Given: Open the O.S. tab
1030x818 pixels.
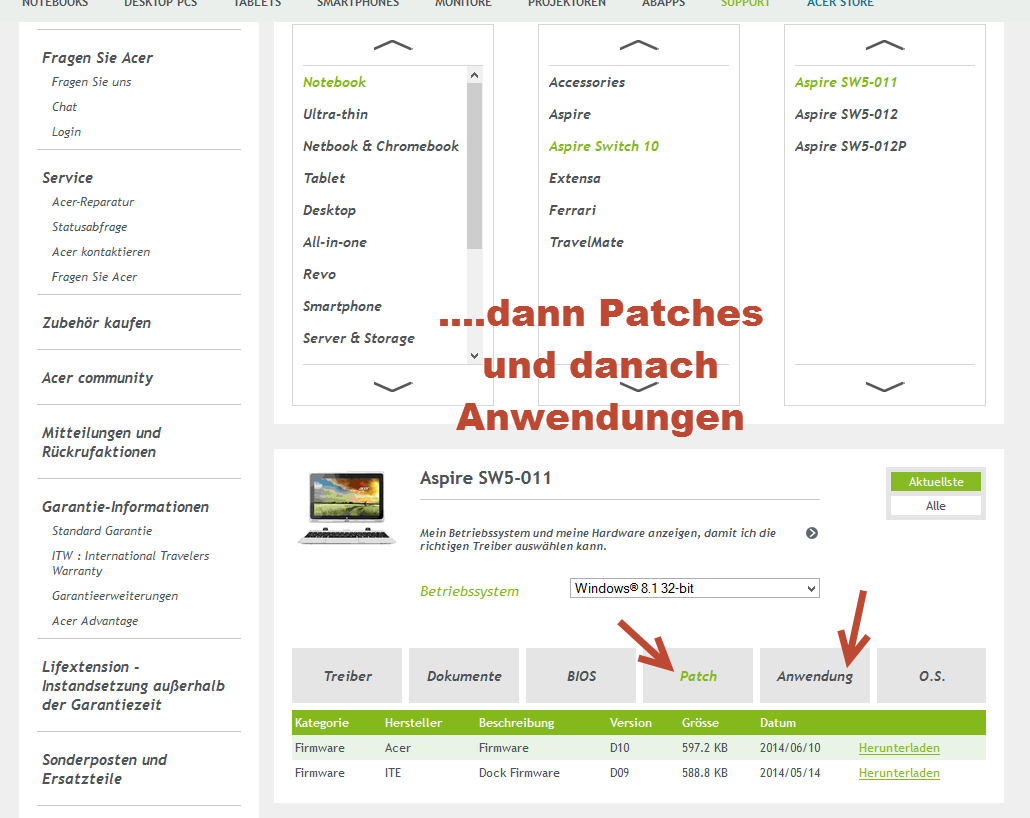Looking at the screenshot, I should pyautogui.click(x=931, y=675).
